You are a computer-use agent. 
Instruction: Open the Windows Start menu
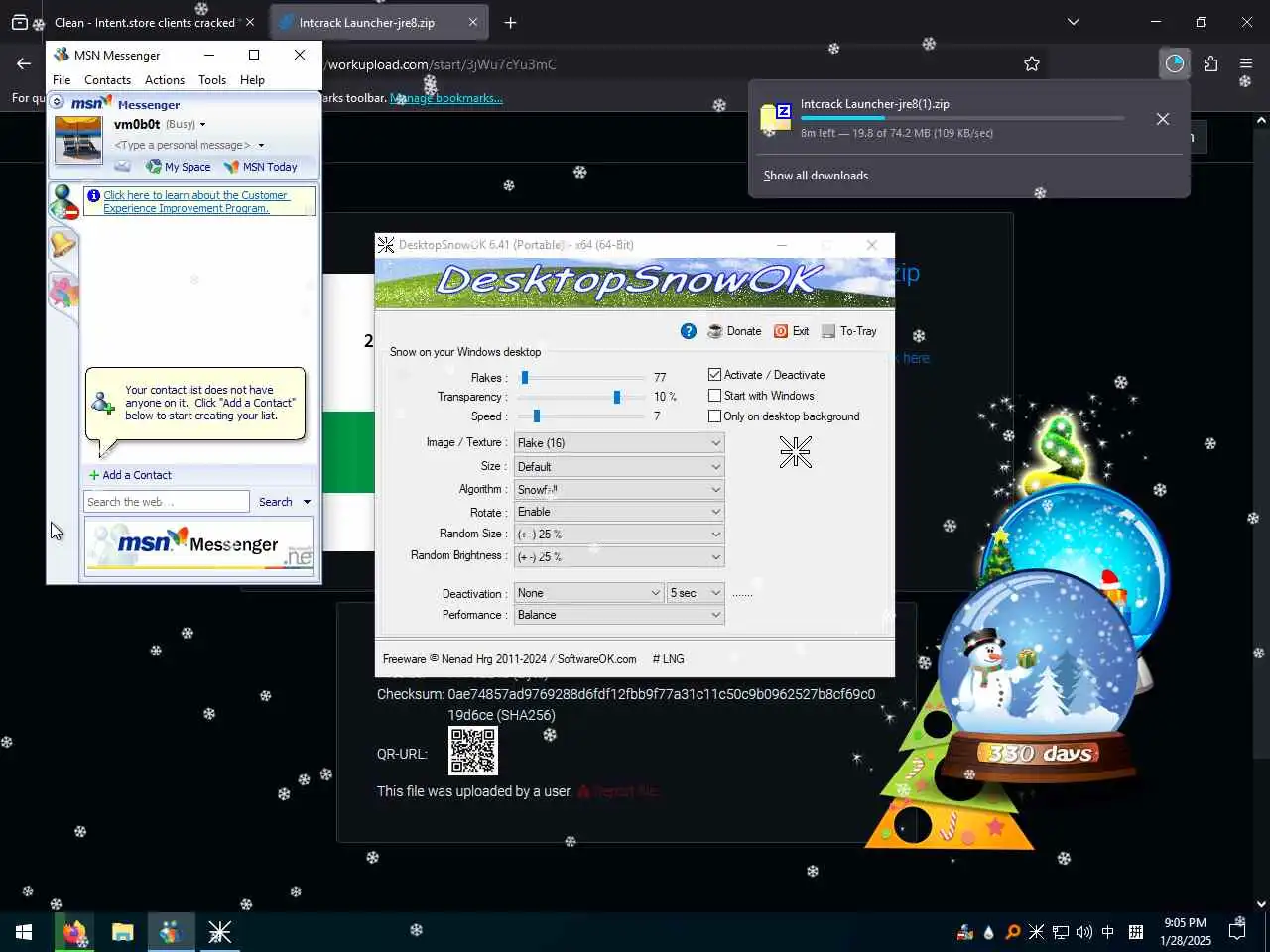coord(24,932)
